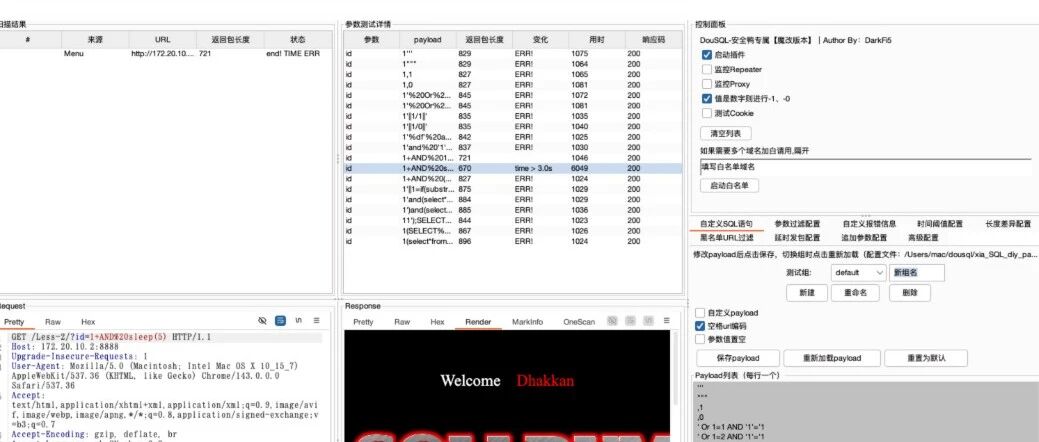Select the Response Render tab
Screen dimensions: 1039x442
tap(478, 321)
